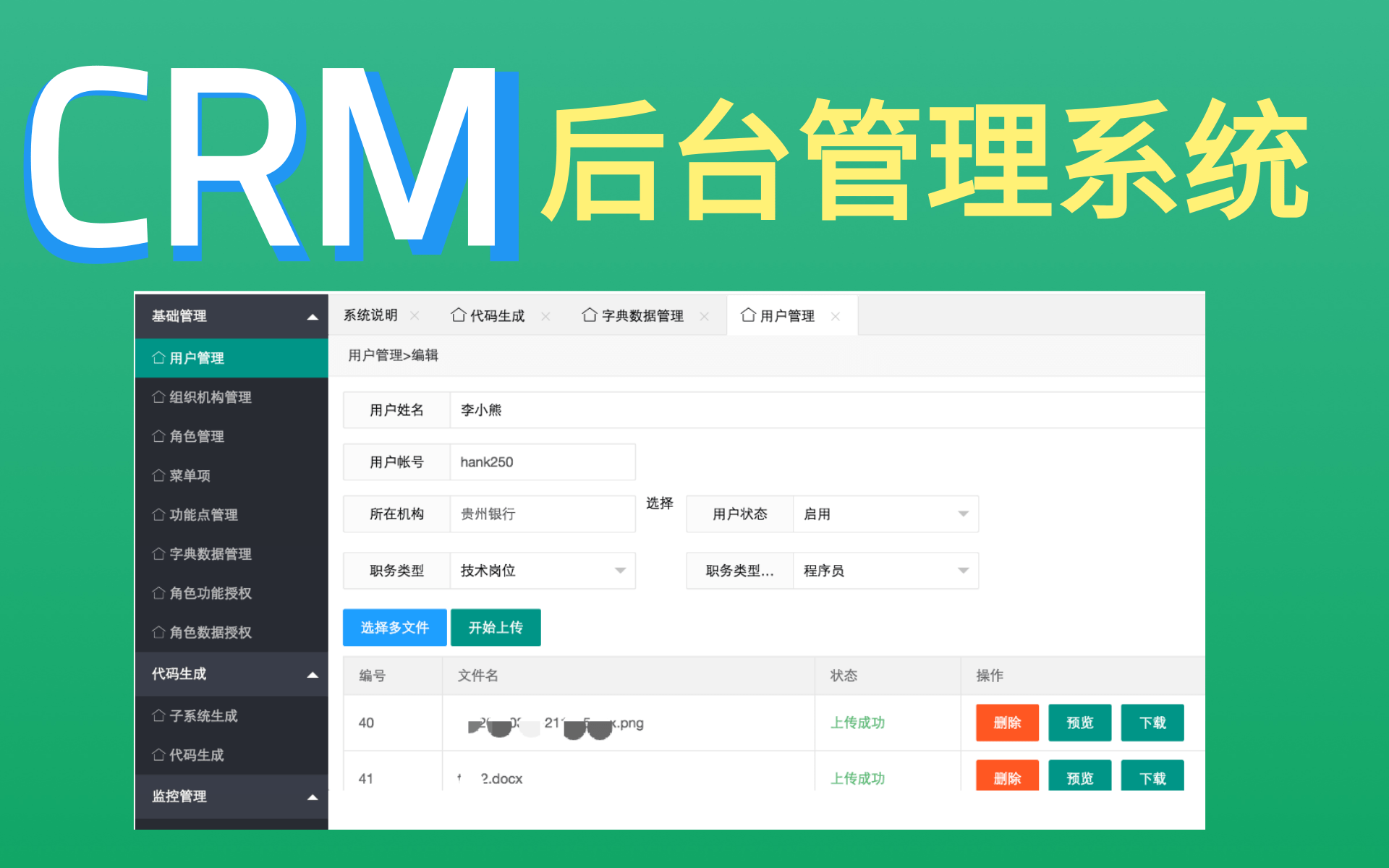Switch to the 字典数据管理 tab

642,316
